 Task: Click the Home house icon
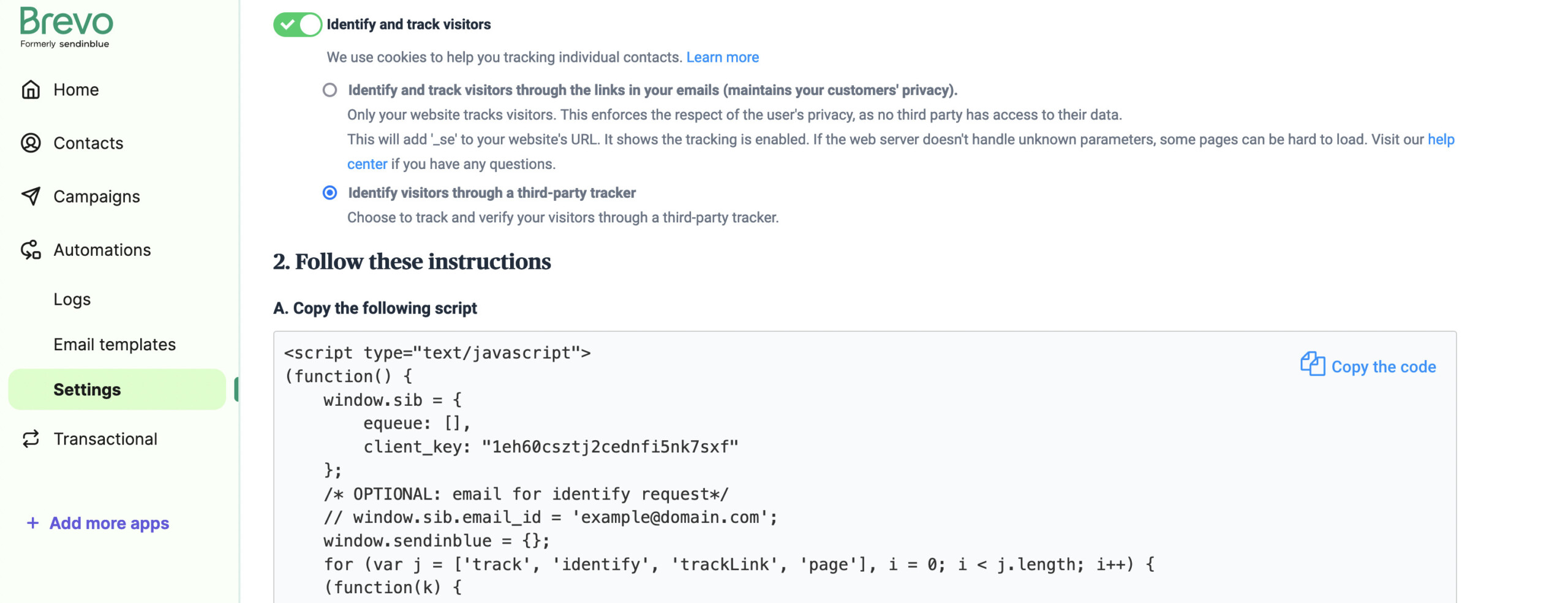tap(31, 90)
